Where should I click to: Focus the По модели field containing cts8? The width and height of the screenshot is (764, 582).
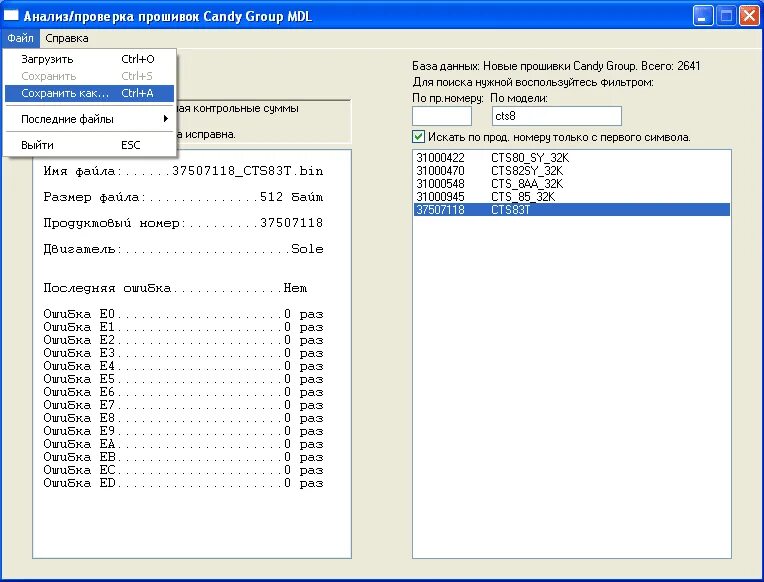tap(556, 116)
